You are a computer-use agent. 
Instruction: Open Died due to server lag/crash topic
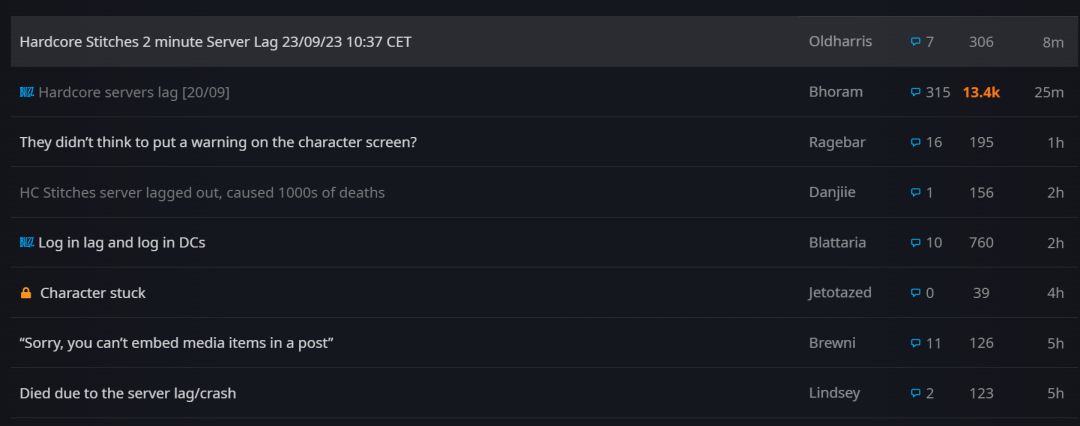128,393
